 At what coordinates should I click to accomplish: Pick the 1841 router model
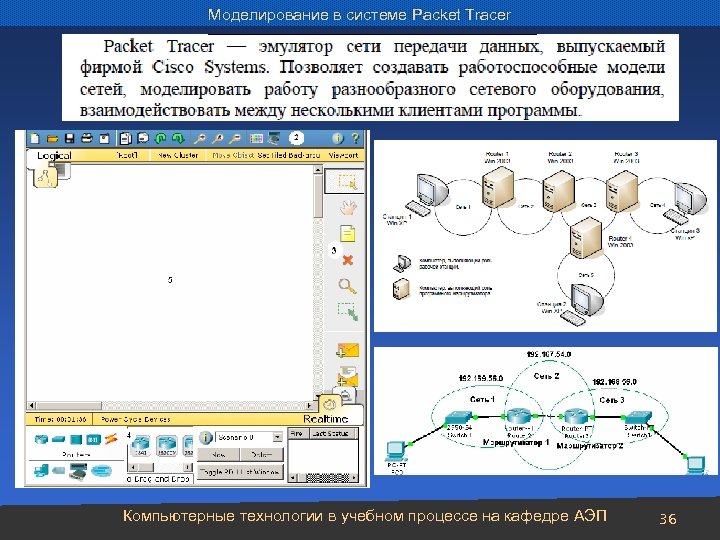point(141,446)
